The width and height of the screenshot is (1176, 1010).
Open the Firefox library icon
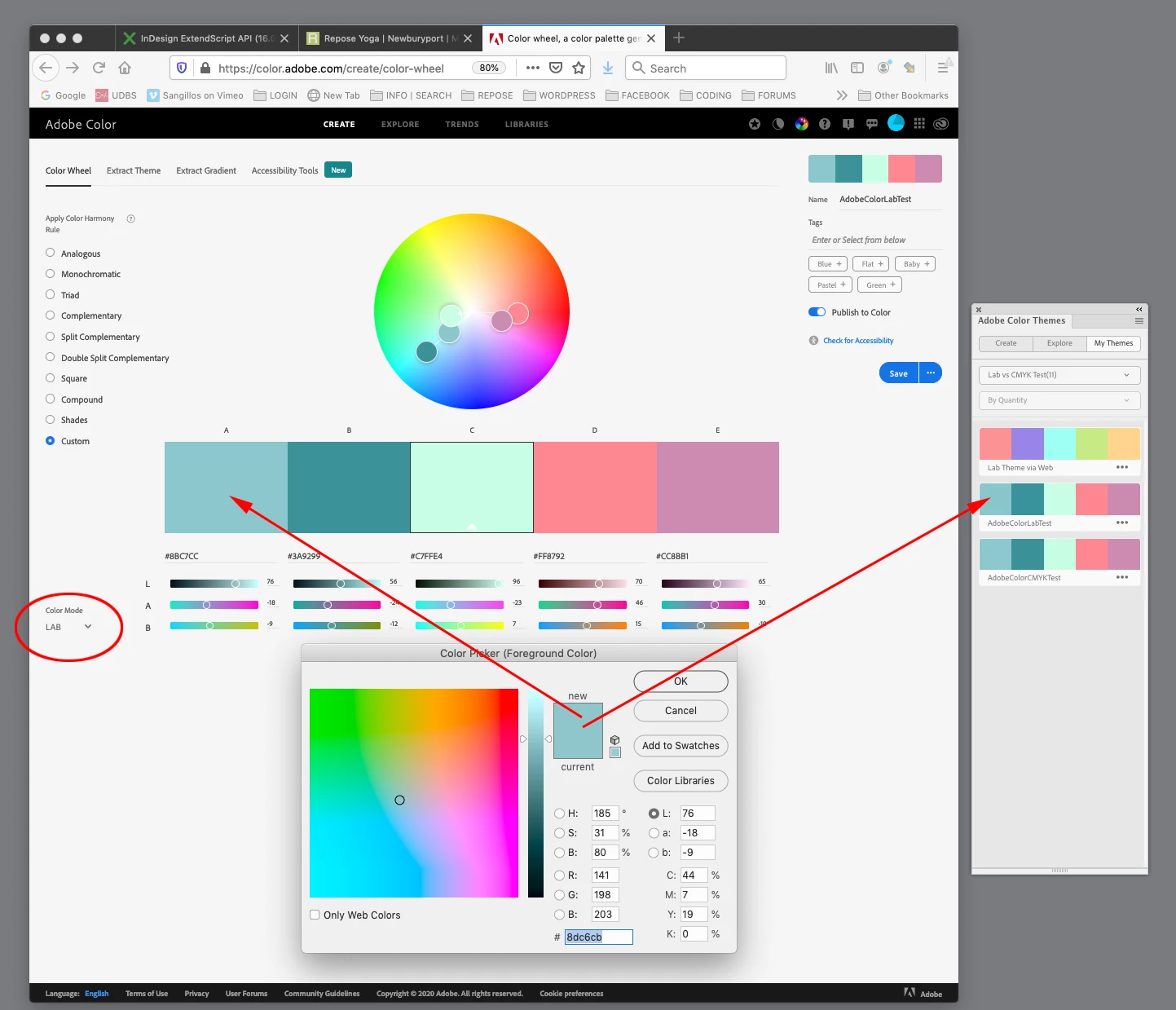coord(831,68)
